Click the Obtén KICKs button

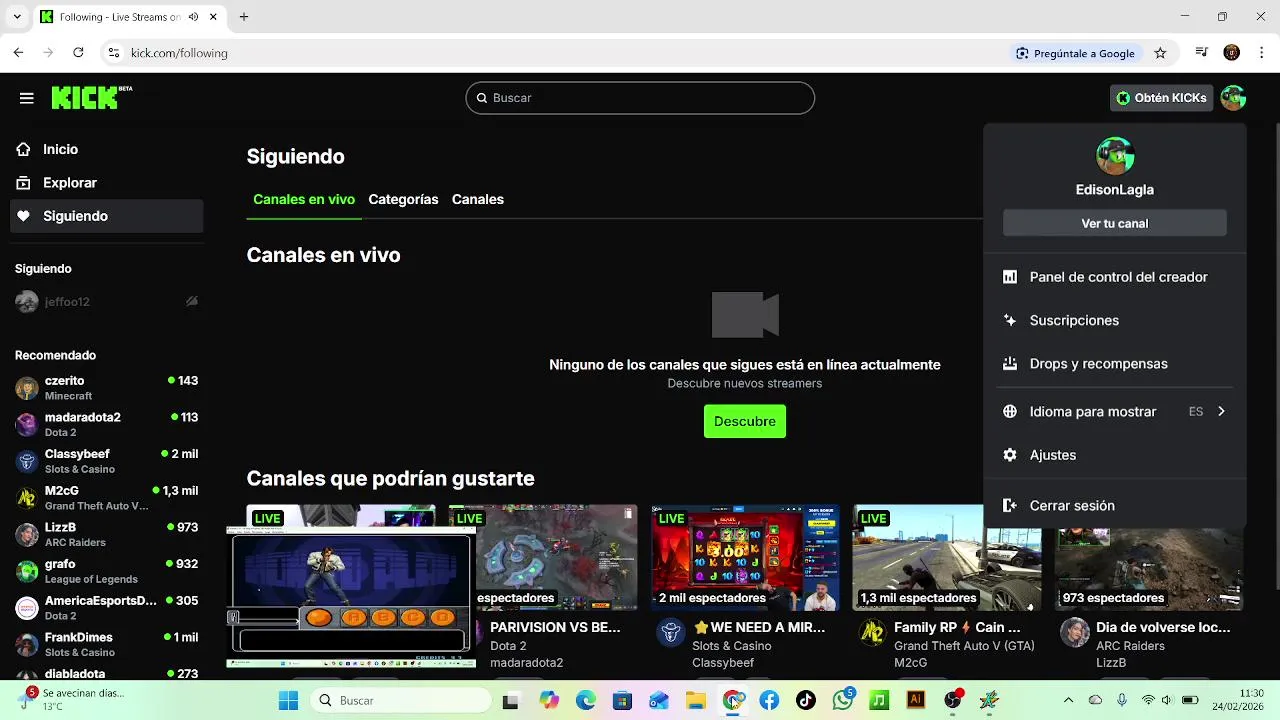(1161, 98)
